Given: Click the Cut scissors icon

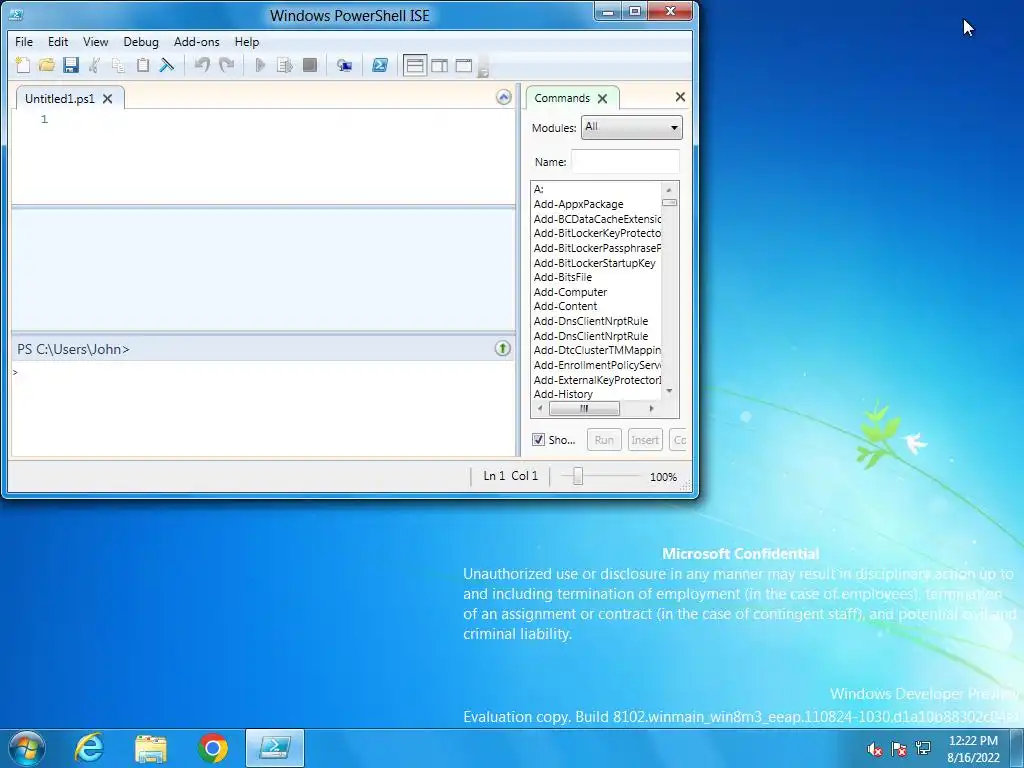Looking at the screenshot, I should [95, 65].
